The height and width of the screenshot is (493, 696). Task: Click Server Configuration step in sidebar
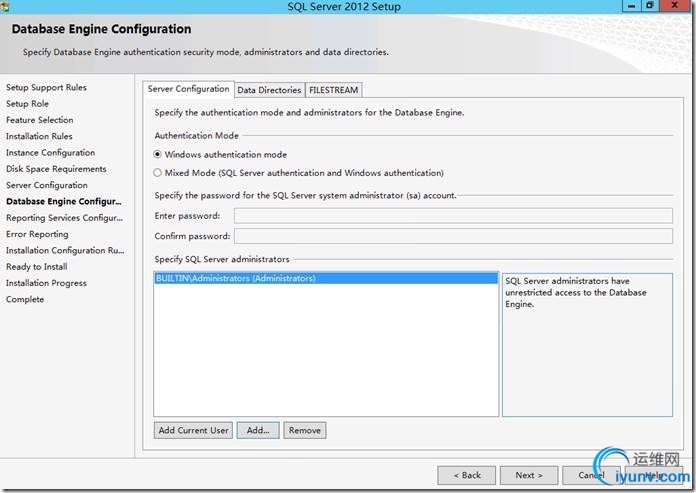(47, 185)
